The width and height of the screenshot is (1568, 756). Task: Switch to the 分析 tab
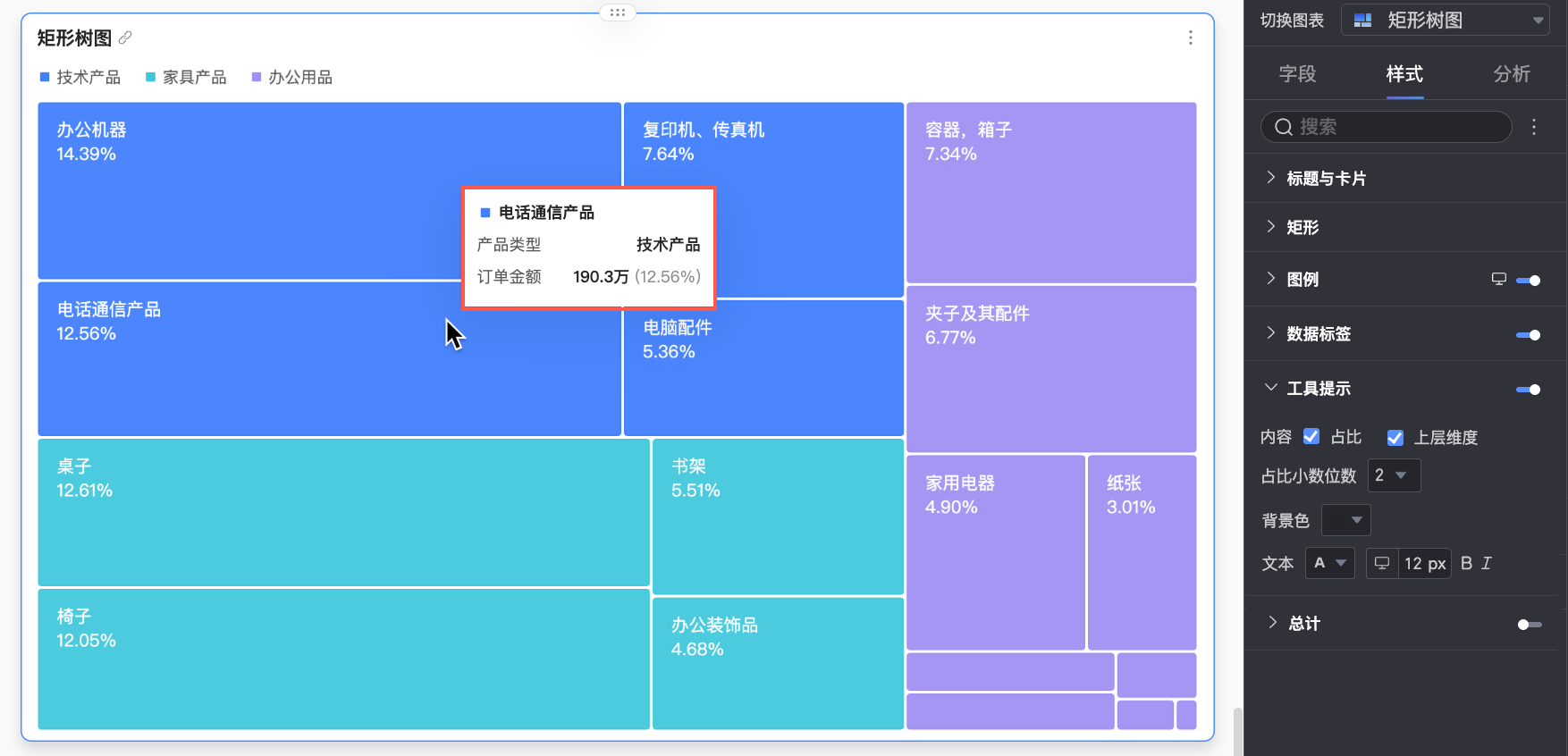[1512, 74]
